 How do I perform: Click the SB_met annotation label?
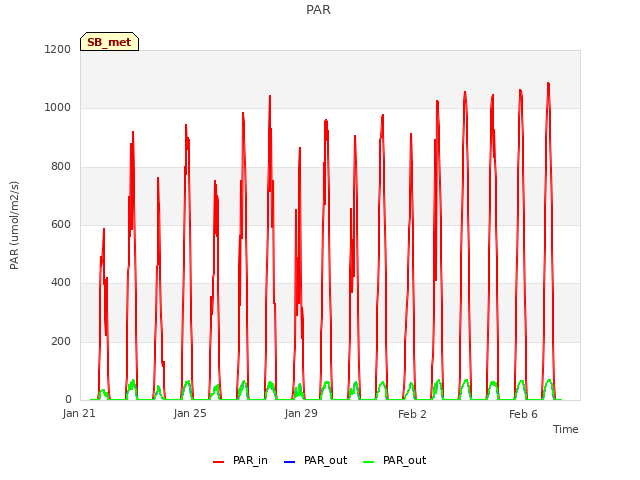(x=109, y=42)
